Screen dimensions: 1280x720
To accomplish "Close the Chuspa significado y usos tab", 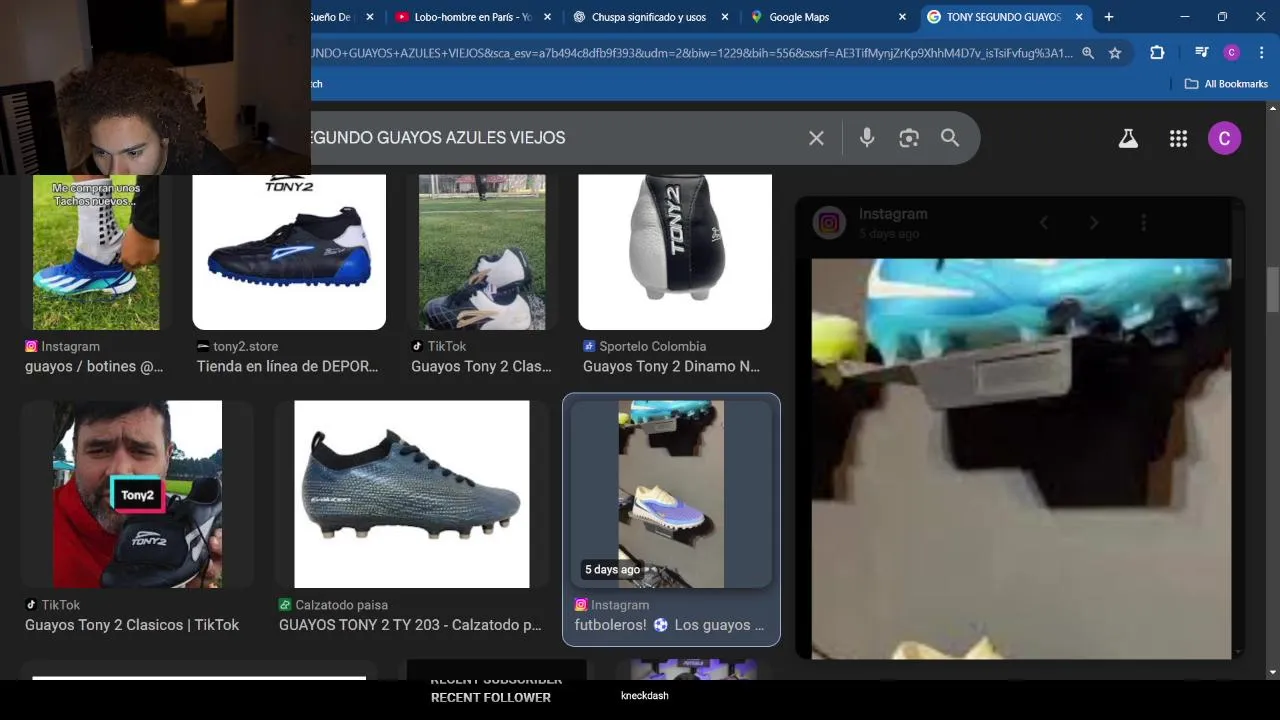I will click(725, 17).
